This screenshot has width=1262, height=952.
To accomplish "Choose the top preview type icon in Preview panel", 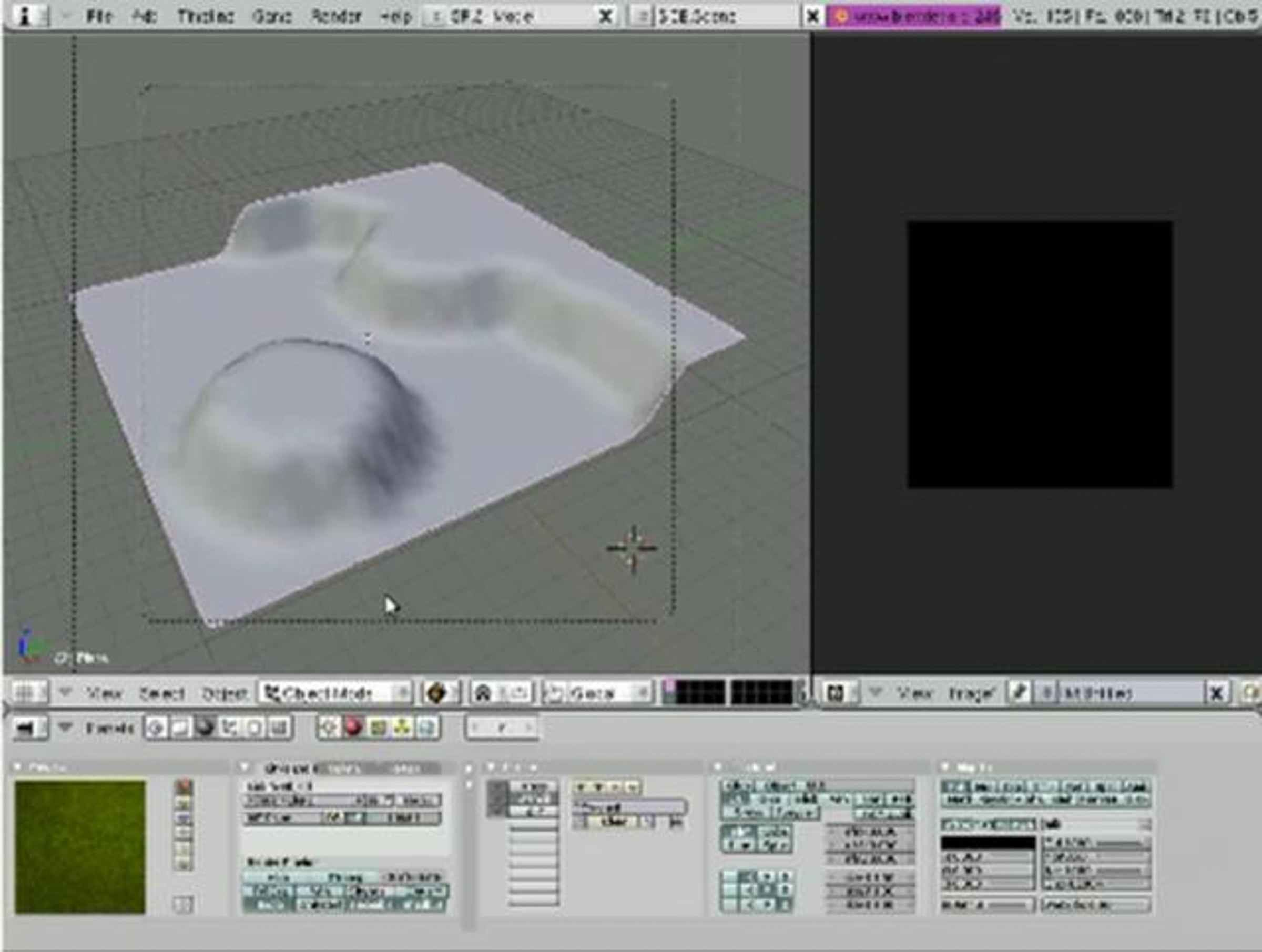I will click(184, 787).
